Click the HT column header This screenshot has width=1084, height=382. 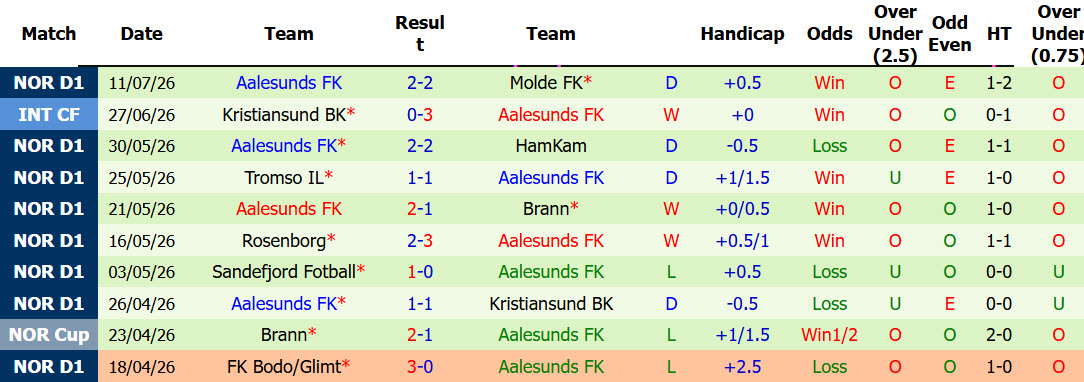coord(999,34)
